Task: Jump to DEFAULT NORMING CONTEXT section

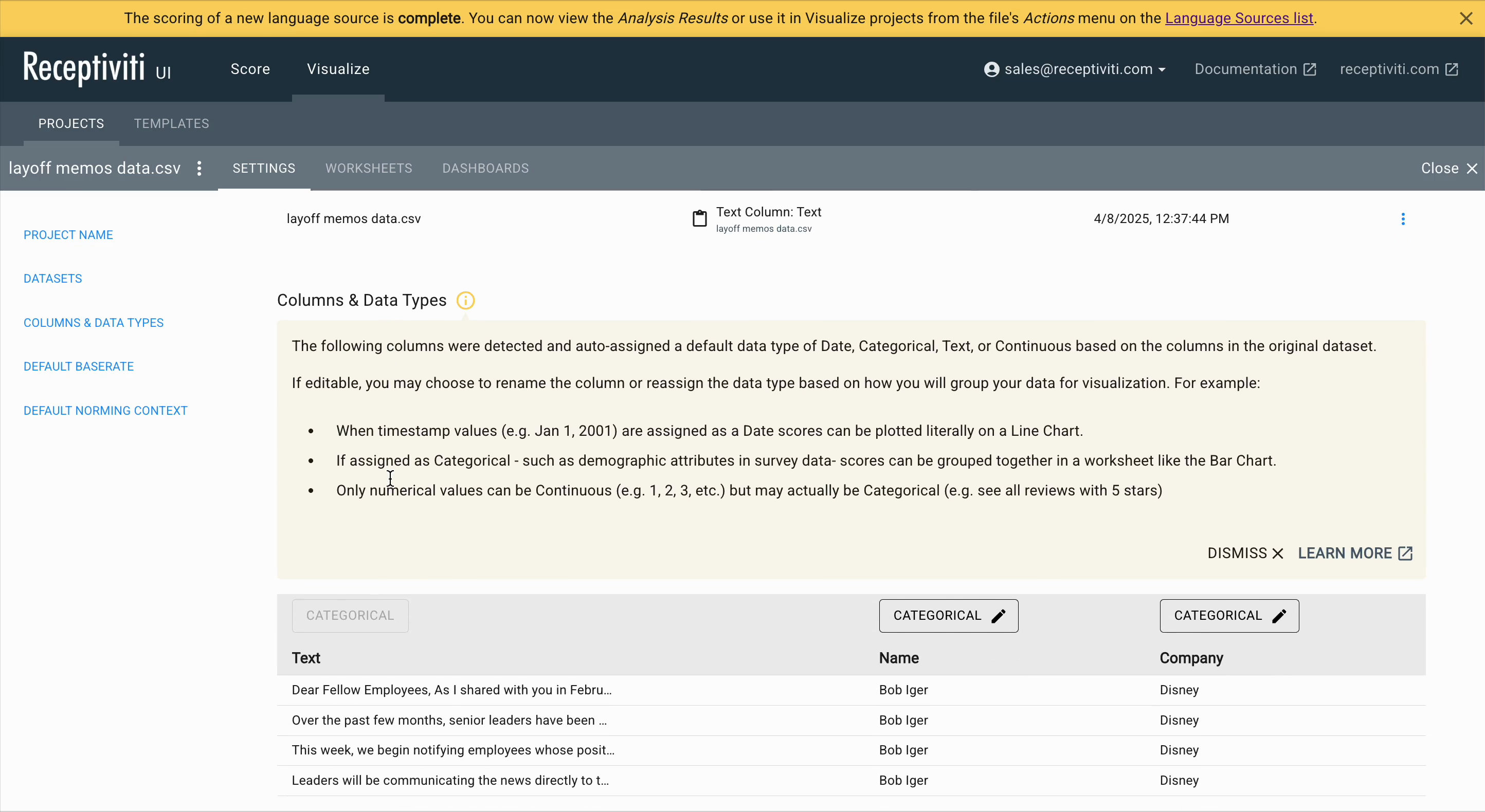Action: 105,410
